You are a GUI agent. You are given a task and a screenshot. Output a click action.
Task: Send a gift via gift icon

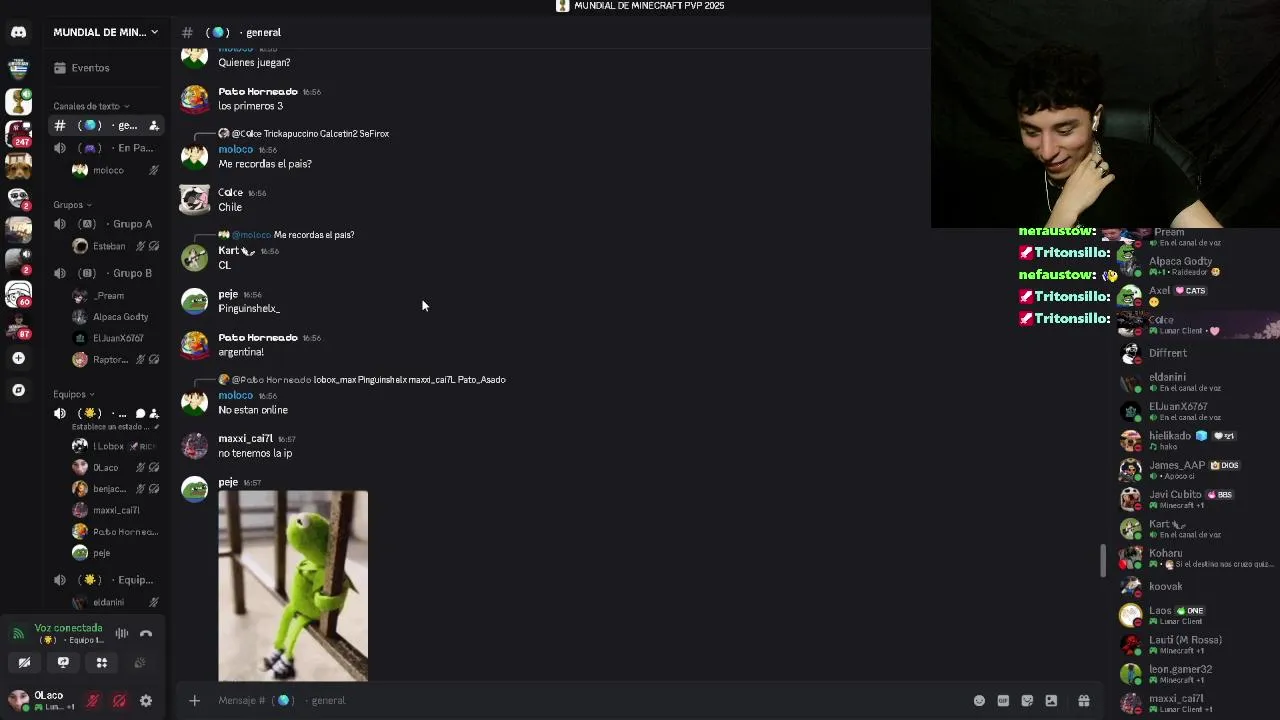(x=1083, y=700)
